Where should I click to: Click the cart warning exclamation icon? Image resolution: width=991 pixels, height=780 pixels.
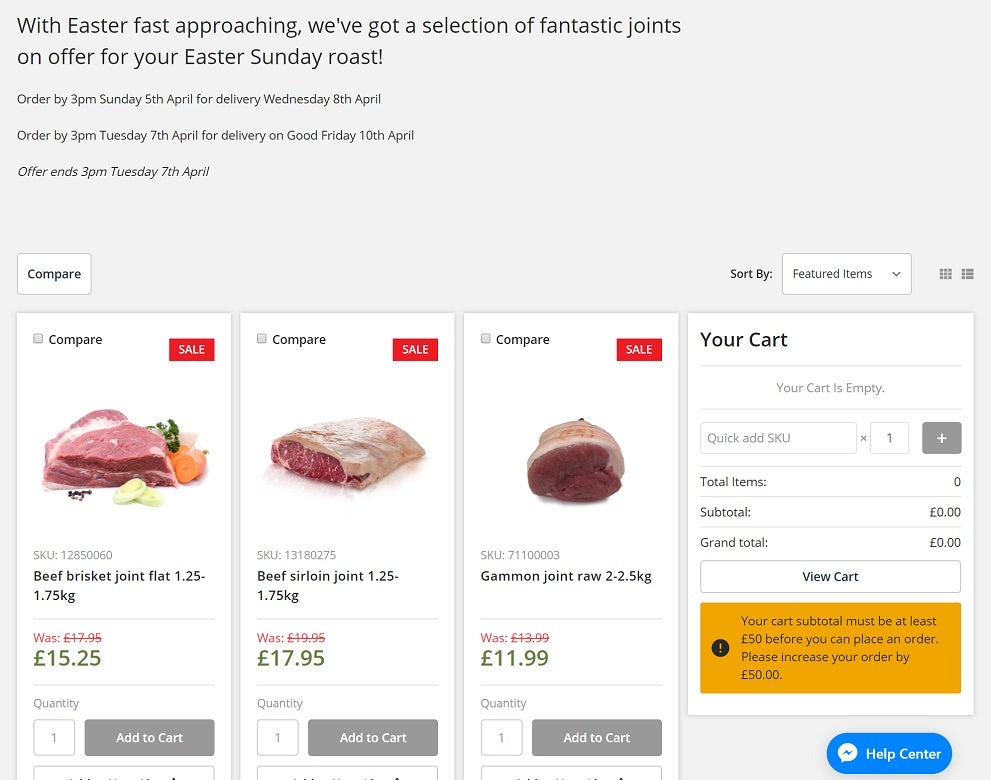pyautogui.click(x=720, y=648)
